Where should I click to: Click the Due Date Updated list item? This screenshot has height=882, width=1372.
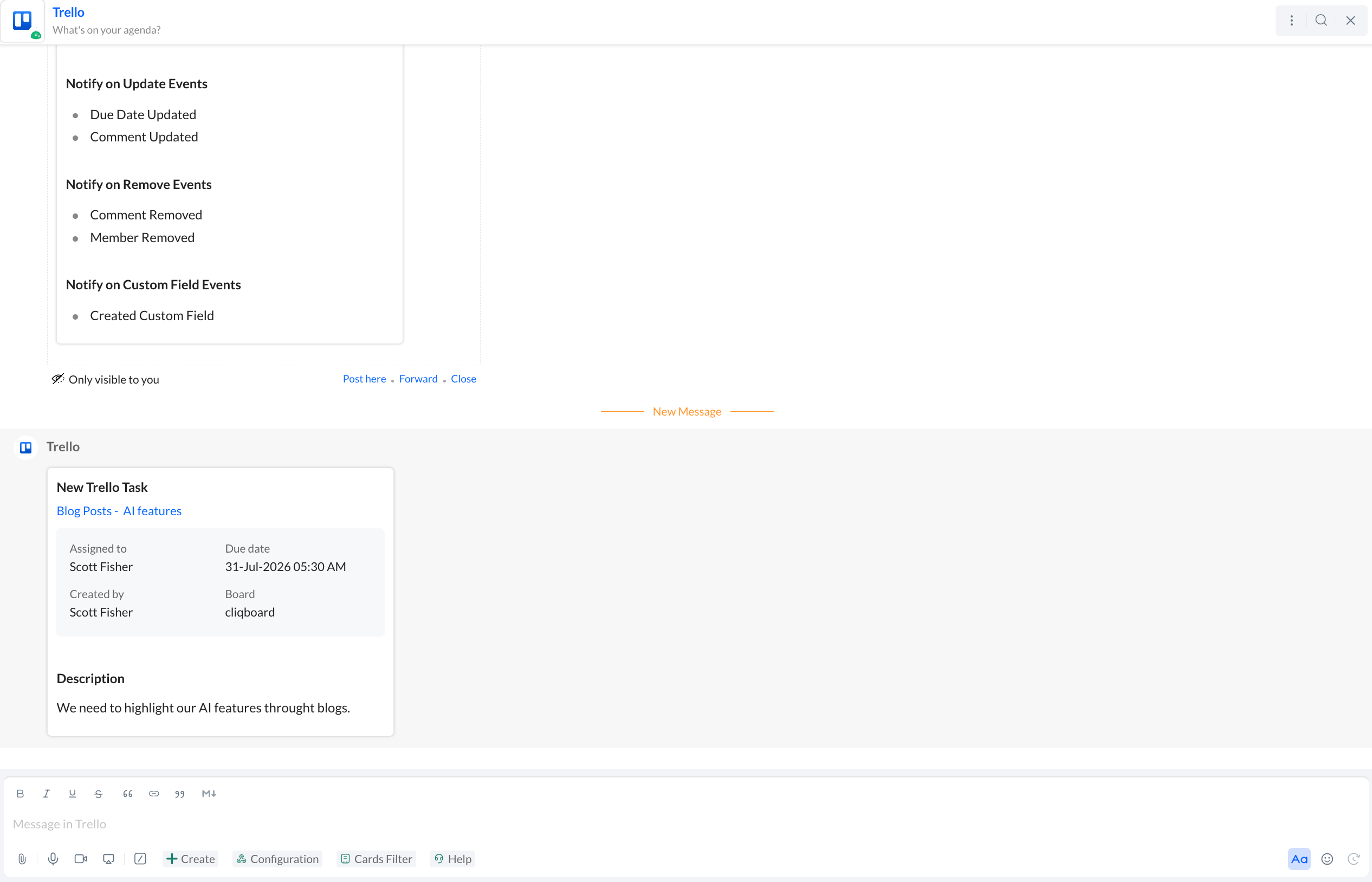(143, 114)
